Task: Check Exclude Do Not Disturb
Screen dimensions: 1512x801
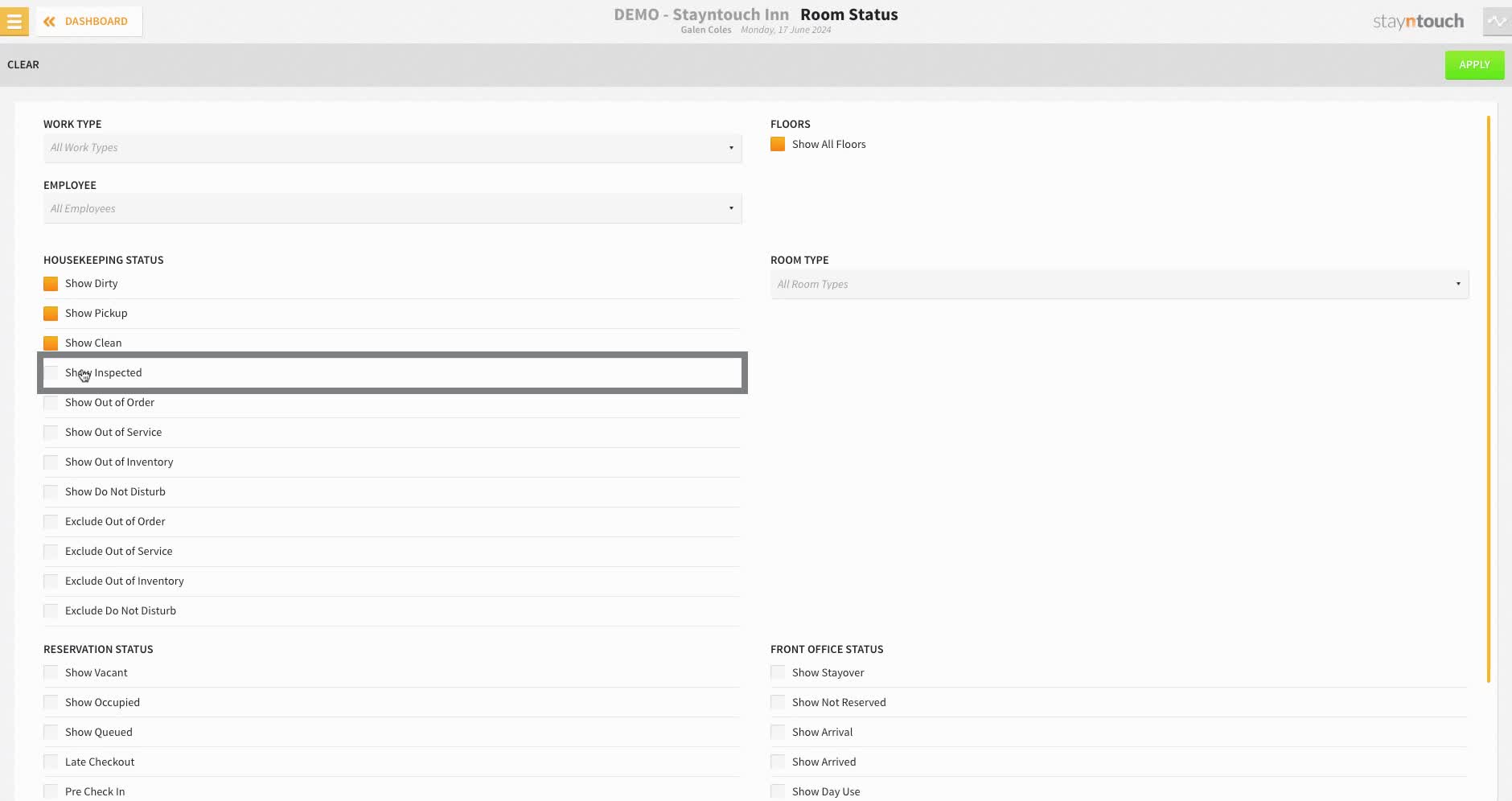Action: pos(51,610)
